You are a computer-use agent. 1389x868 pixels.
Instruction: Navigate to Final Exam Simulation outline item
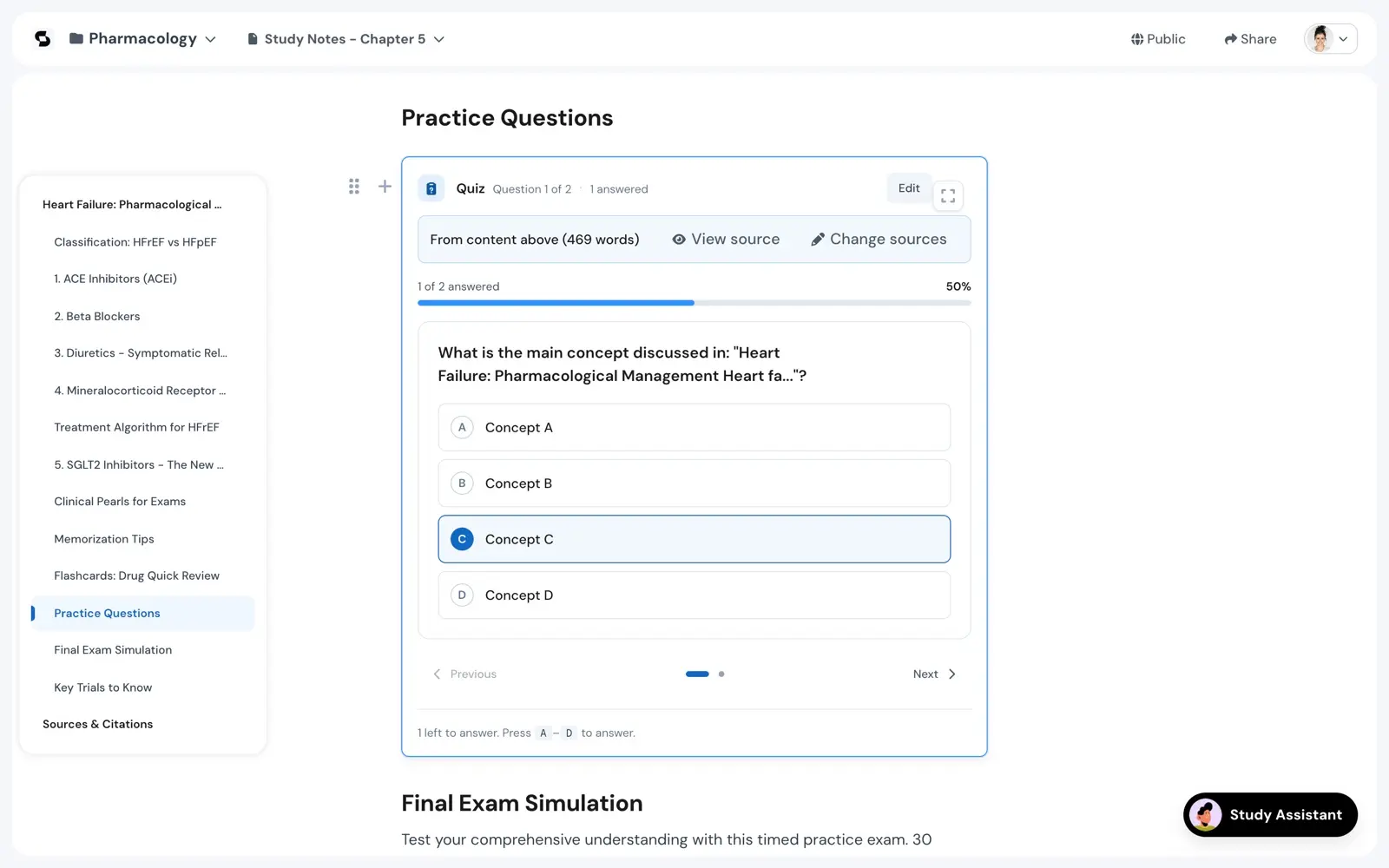tap(113, 650)
